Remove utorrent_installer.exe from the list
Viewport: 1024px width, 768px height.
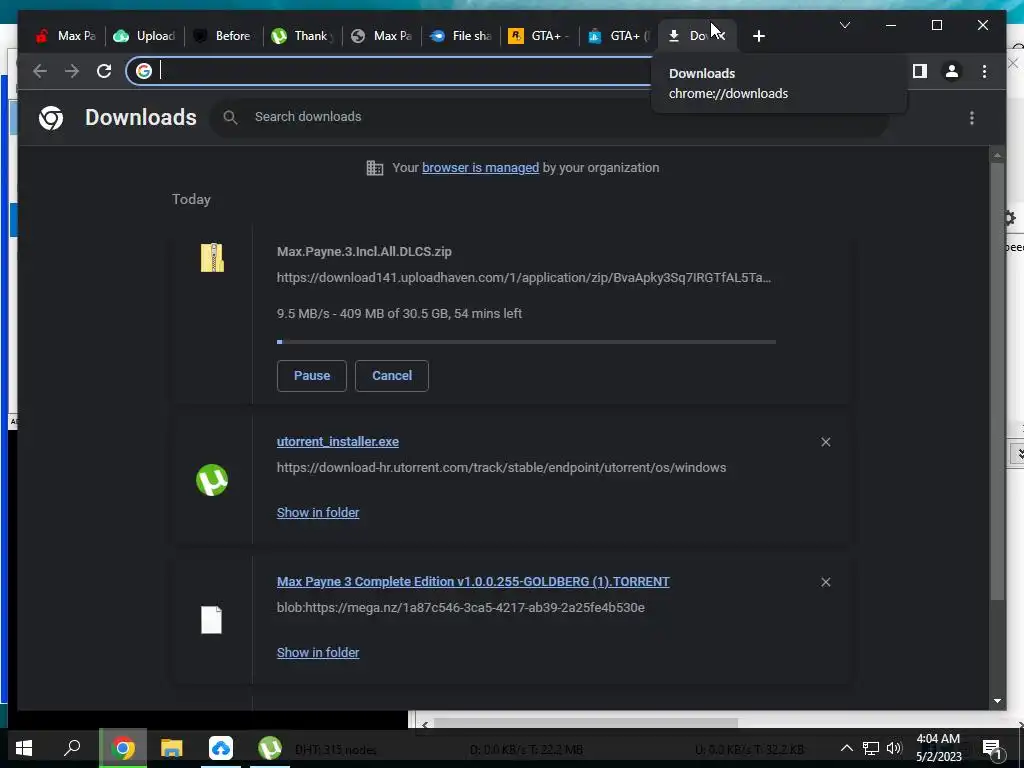point(825,442)
